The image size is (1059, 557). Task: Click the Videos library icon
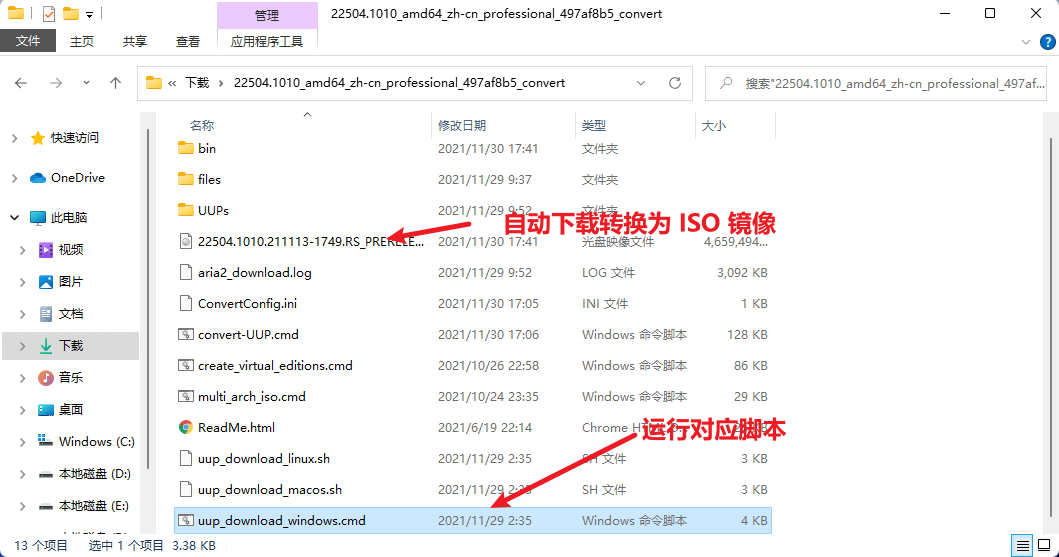coord(46,250)
